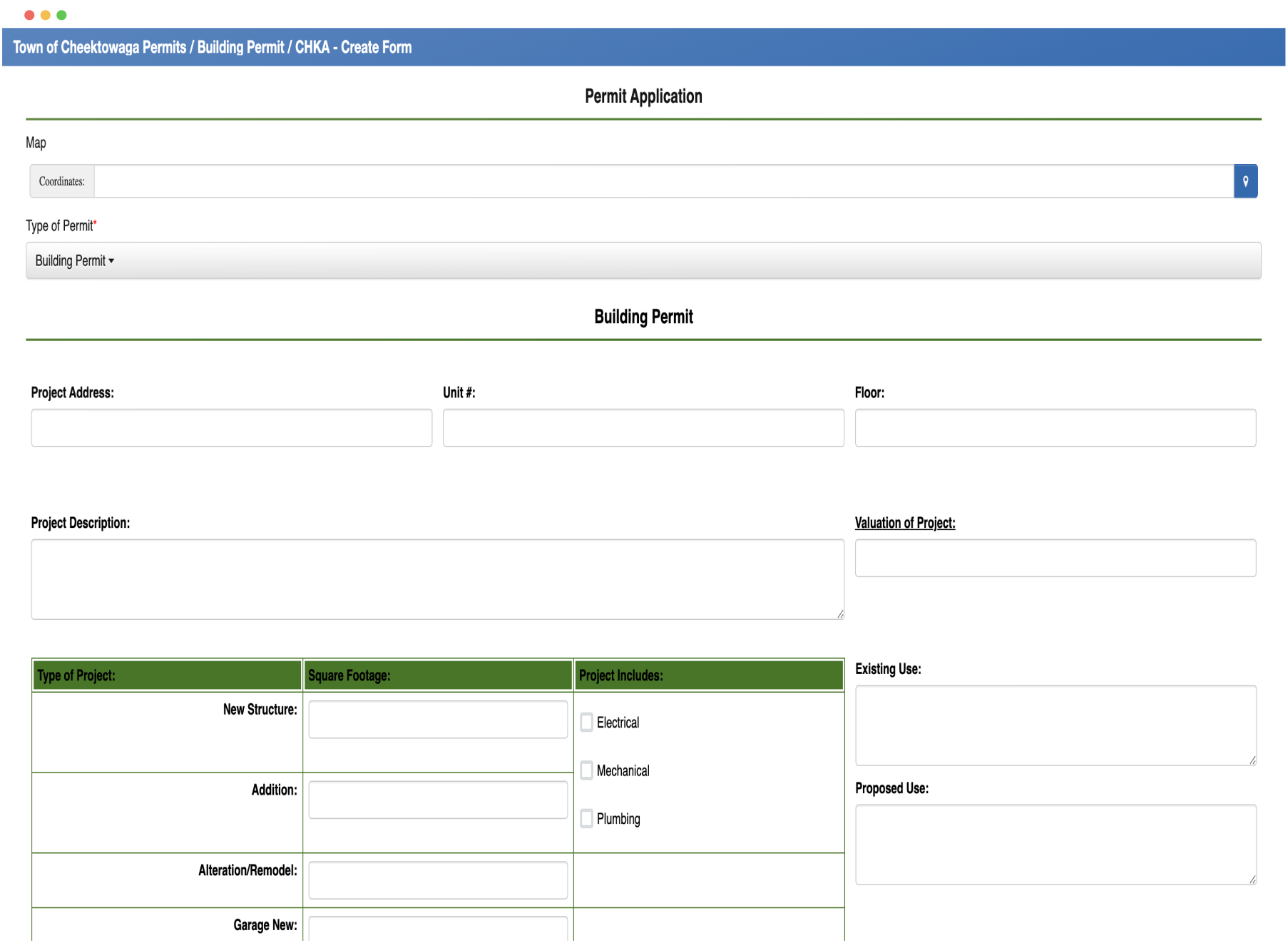Click the Garage New square footage field
The image size is (1288, 943).
coord(437,931)
